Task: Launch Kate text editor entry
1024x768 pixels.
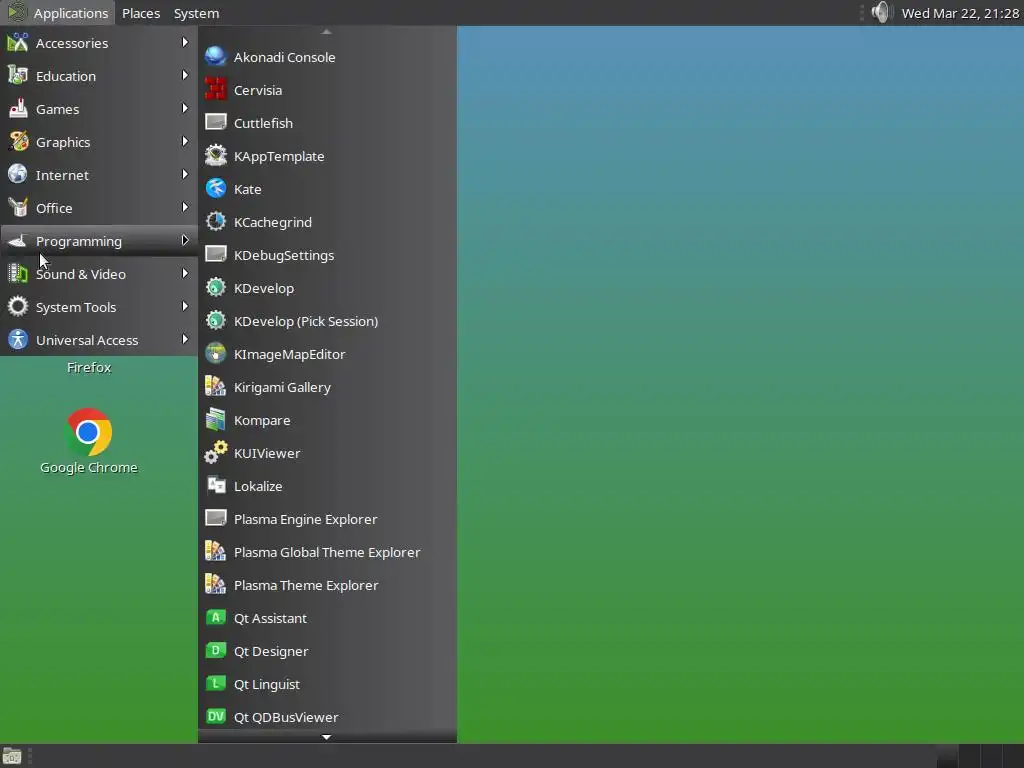Action: click(x=327, y=189)
